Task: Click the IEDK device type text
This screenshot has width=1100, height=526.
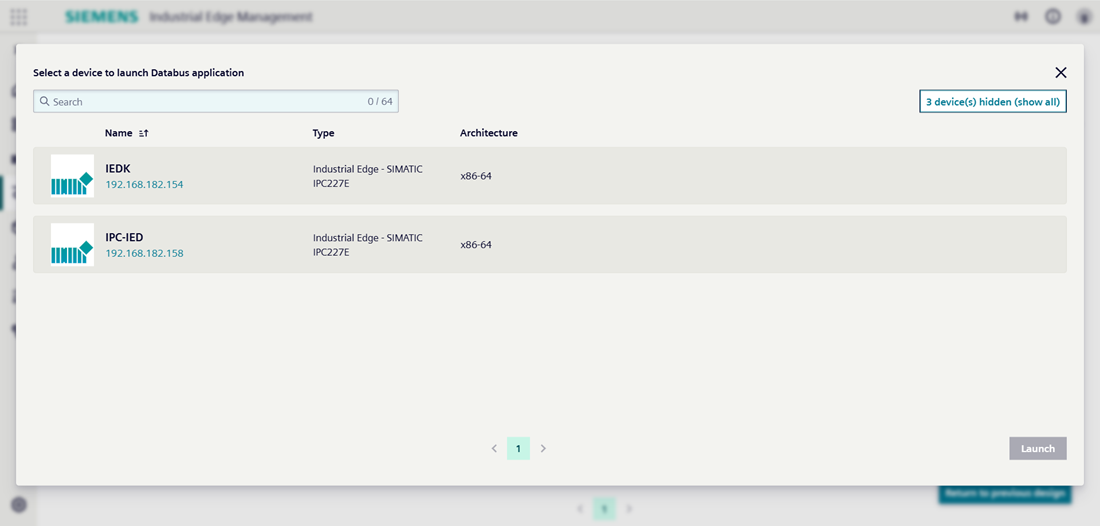Action: pos(368,176)
